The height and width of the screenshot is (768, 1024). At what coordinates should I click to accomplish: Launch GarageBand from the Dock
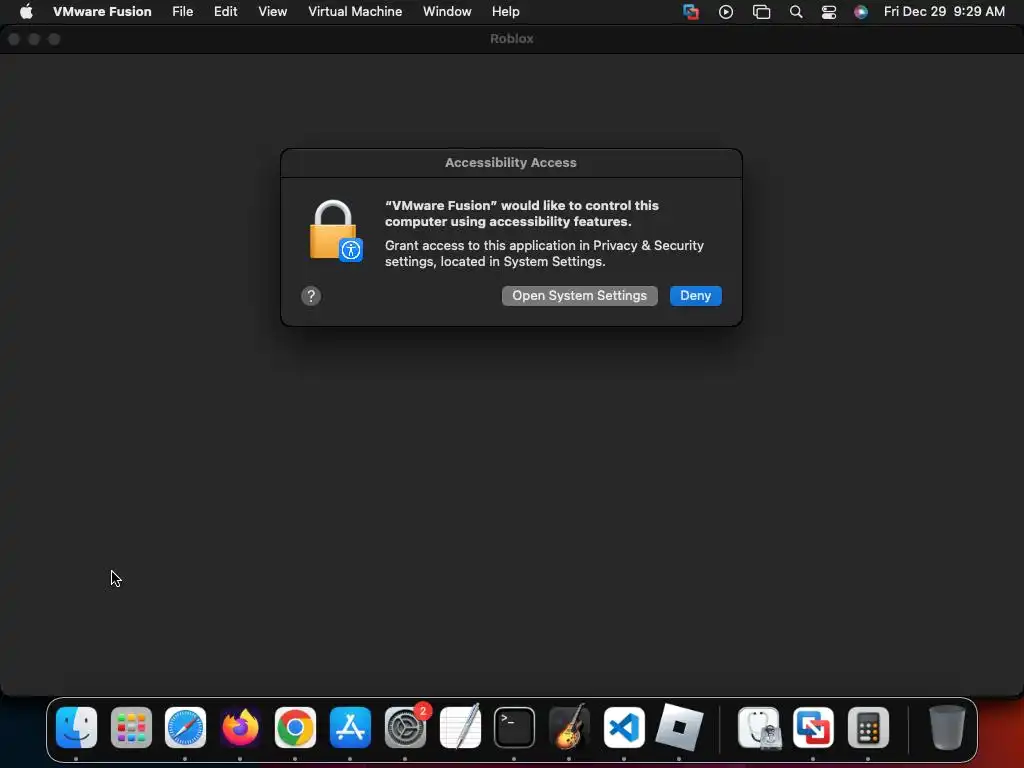[569, 727]
